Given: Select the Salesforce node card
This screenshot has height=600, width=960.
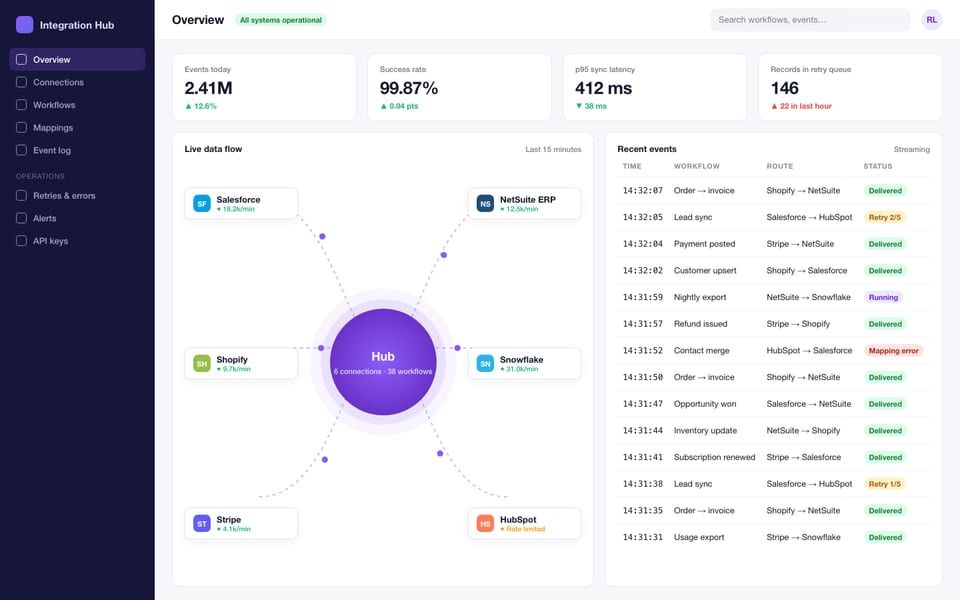Looking at the screenshot, I should (x=241, y=203).
